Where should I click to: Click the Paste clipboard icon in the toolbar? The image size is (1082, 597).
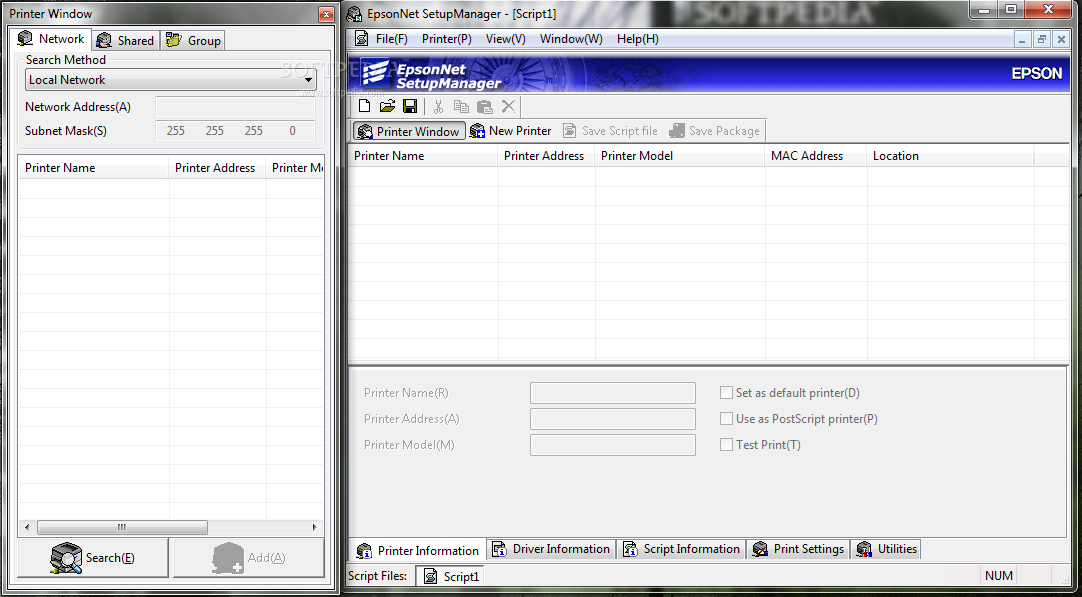coord(485,106)
